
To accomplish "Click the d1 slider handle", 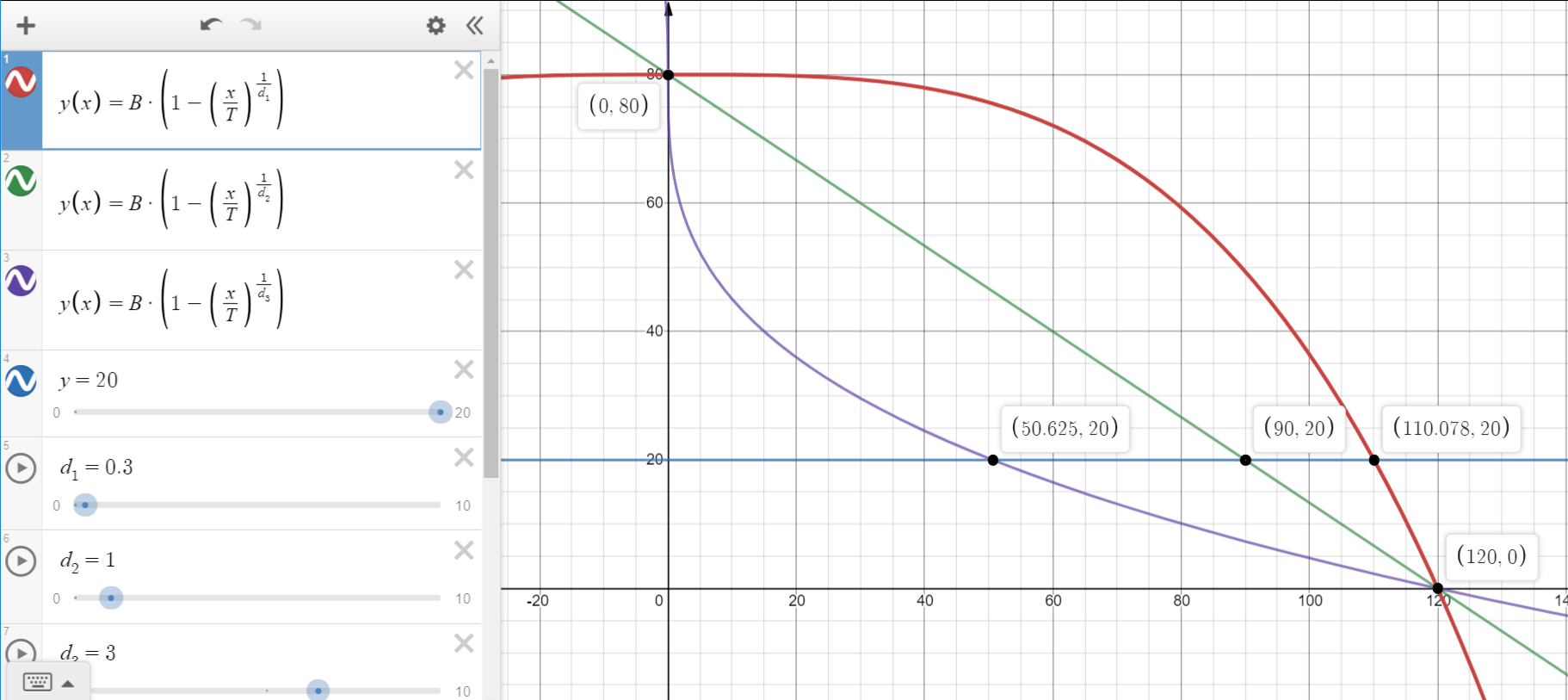I will pyautogui.click(x=85, y=505).
